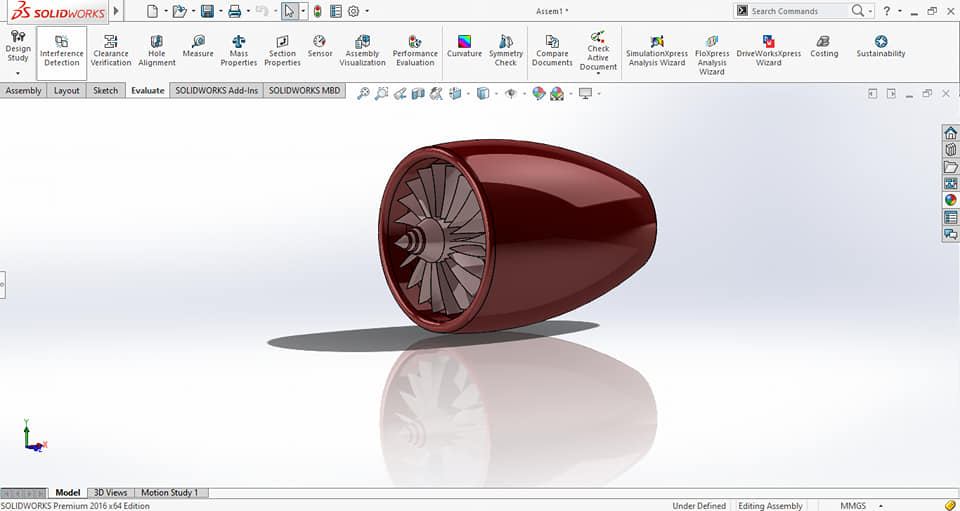Open a file with Open icon
The image size is (960, 511).
pyautogui.click(x=179, y=11)
